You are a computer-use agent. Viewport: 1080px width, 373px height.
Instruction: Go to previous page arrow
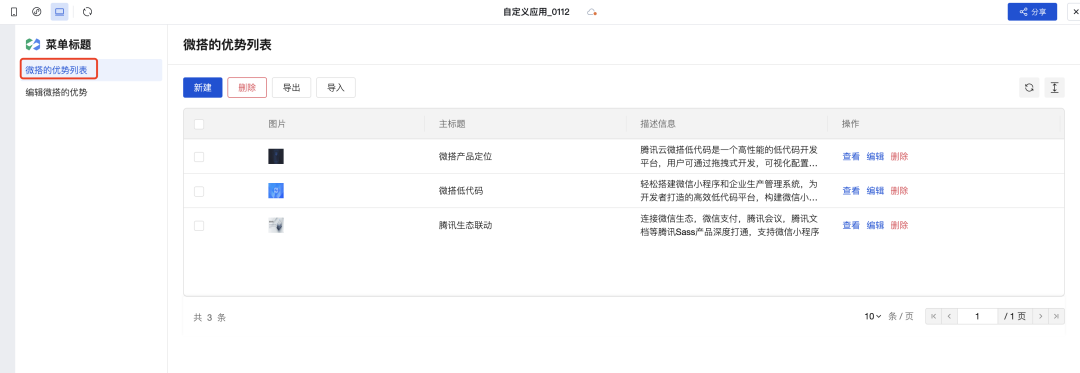949,317
